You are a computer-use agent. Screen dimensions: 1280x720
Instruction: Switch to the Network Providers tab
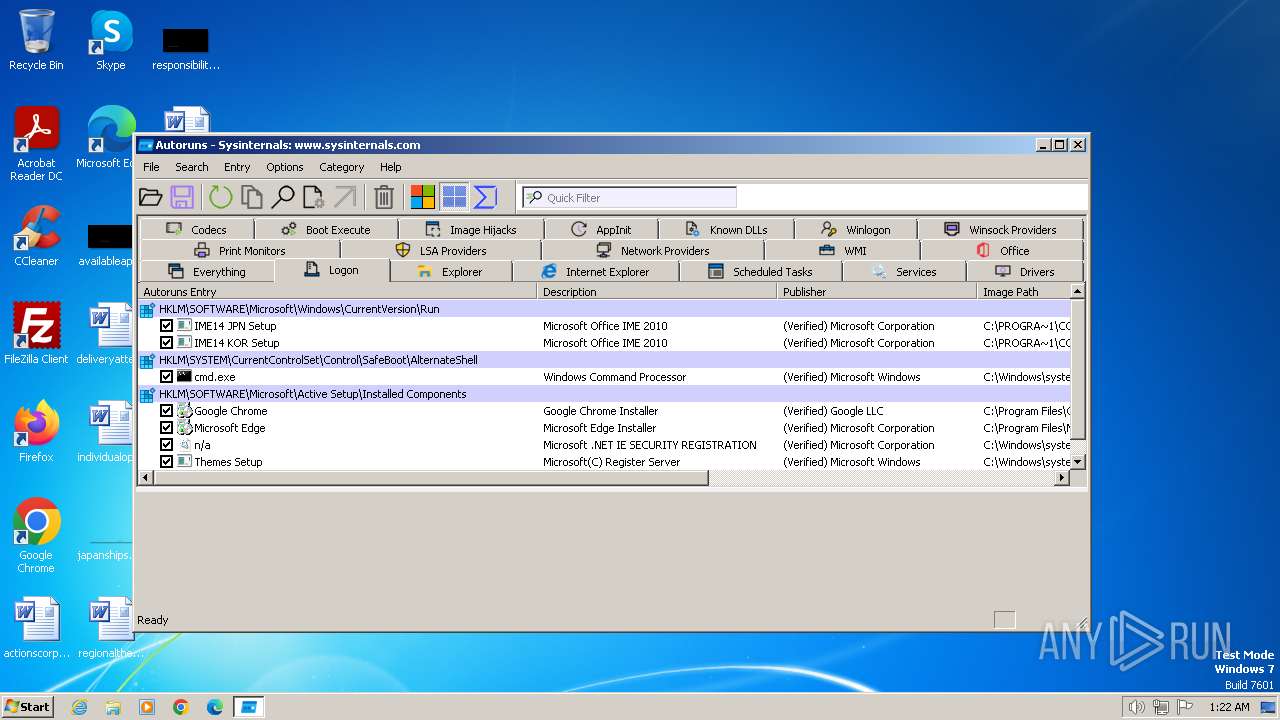pos(653,250)
